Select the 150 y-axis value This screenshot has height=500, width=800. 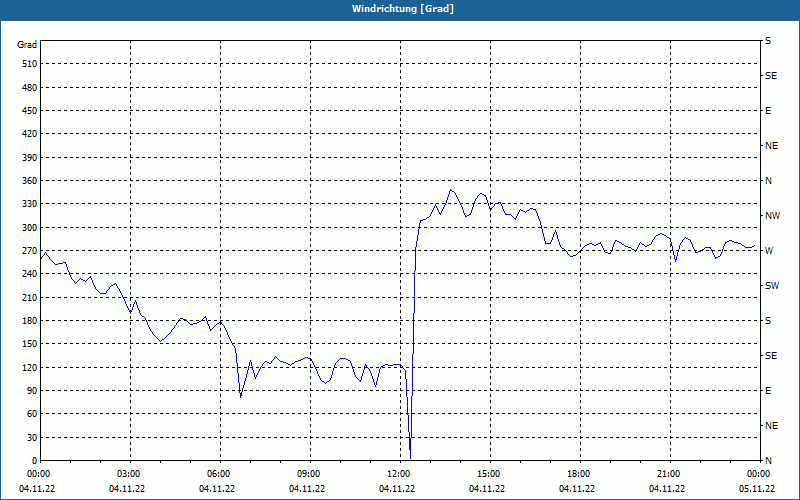click(30, 344)
